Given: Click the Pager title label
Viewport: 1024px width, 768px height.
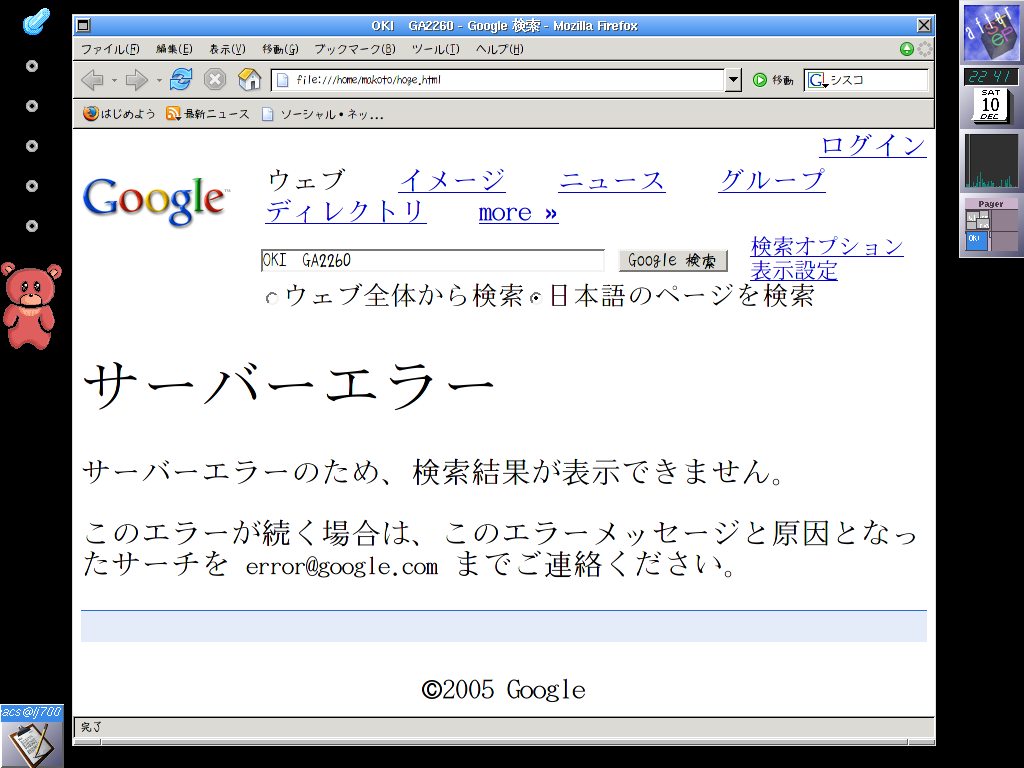Looking at the screenshot, I should point(991,204).
